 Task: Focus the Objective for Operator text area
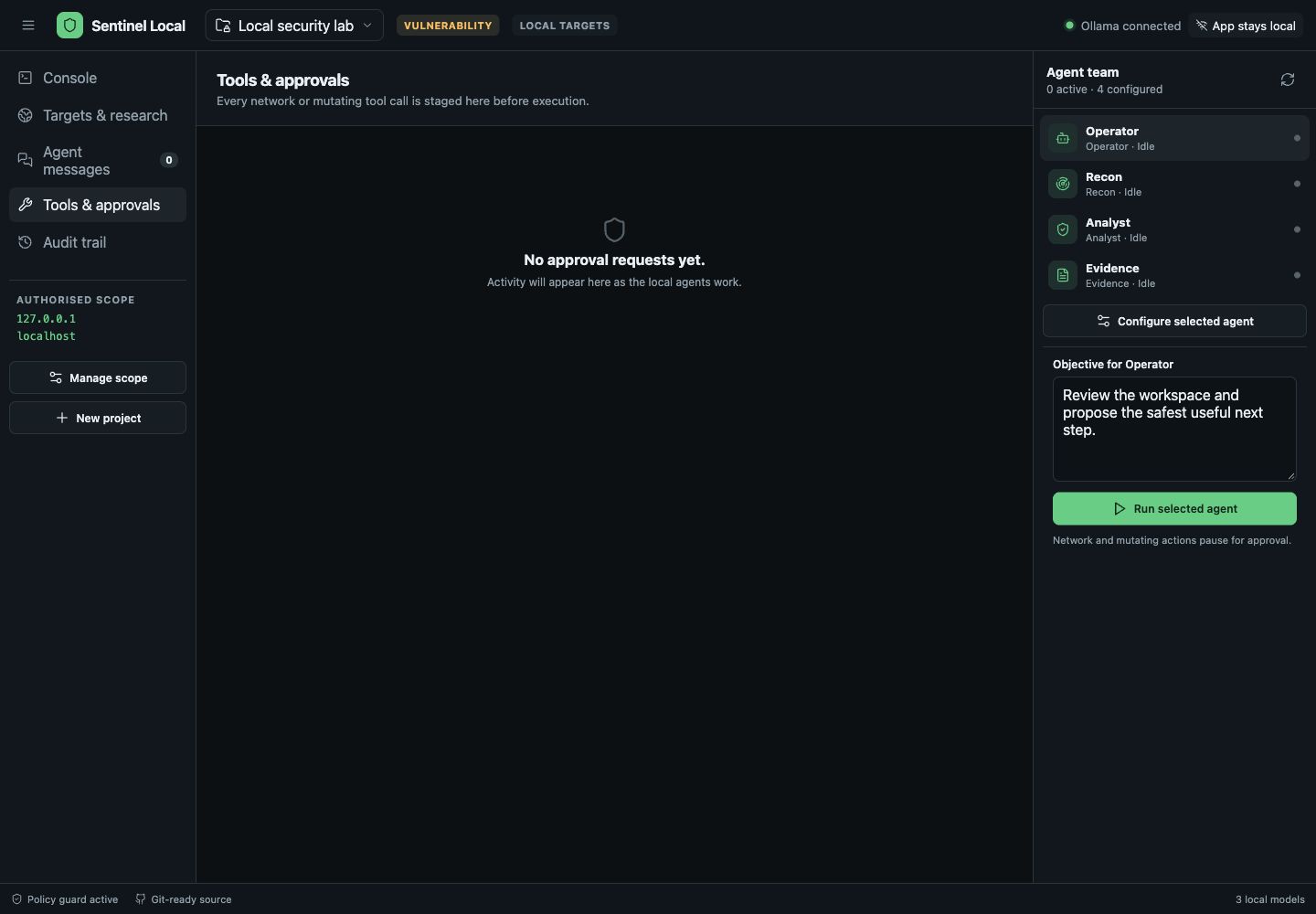coord(1174,429)
